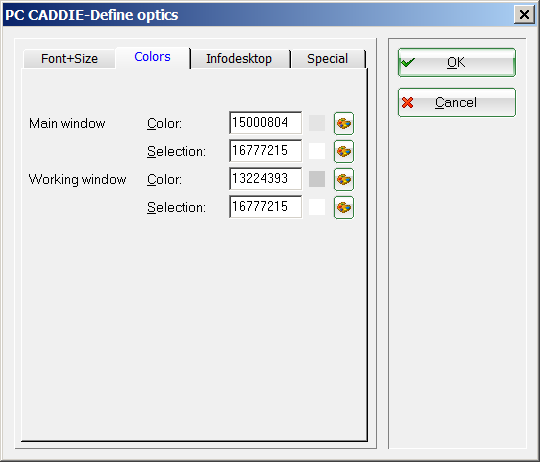
Task: Focus the Working window Color field 13224393
Action: (x=266, y=179)
